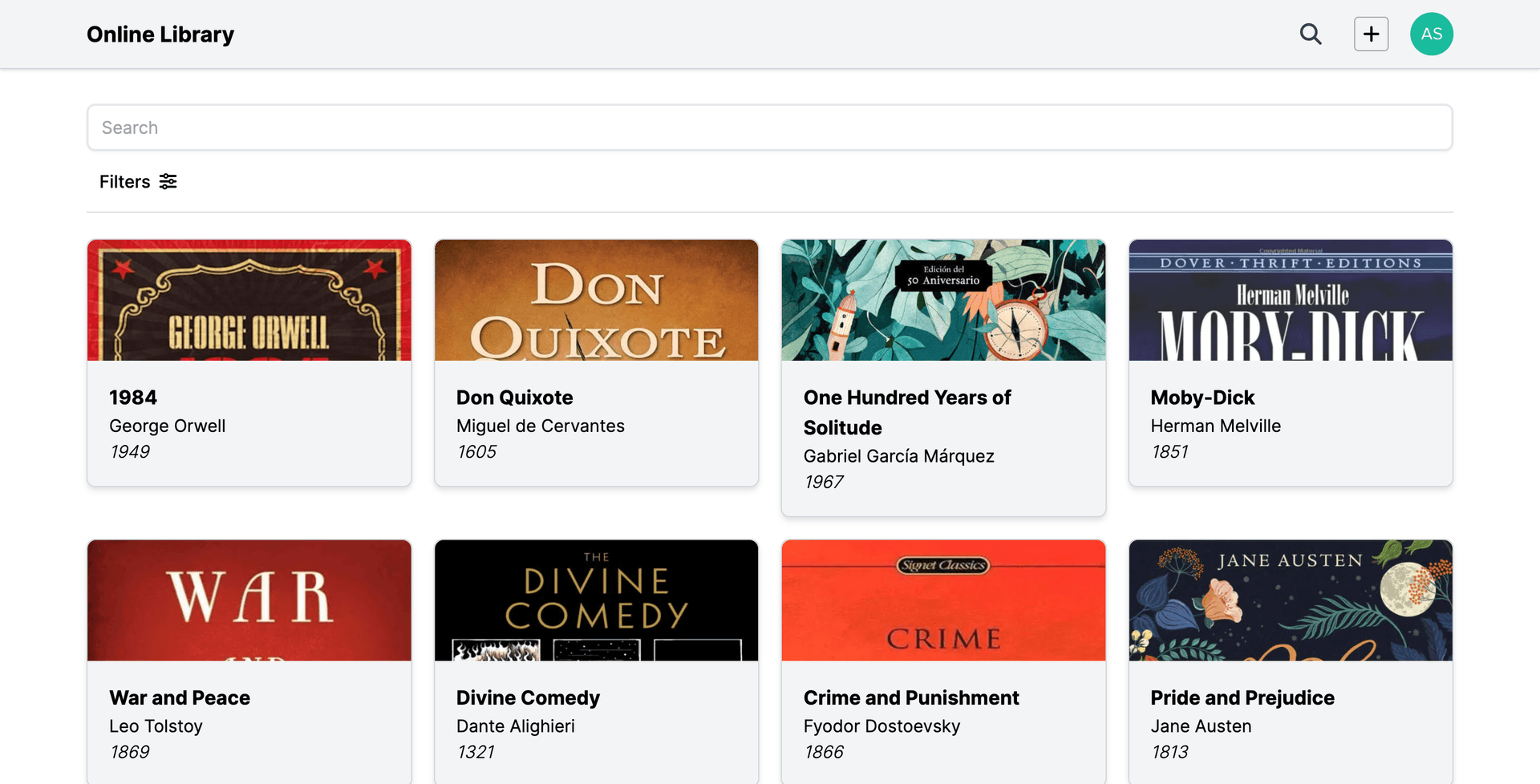The height and width of the screenshot is (784, 1540).
Task: Select the 1984 book title
Action: [133, 398]
